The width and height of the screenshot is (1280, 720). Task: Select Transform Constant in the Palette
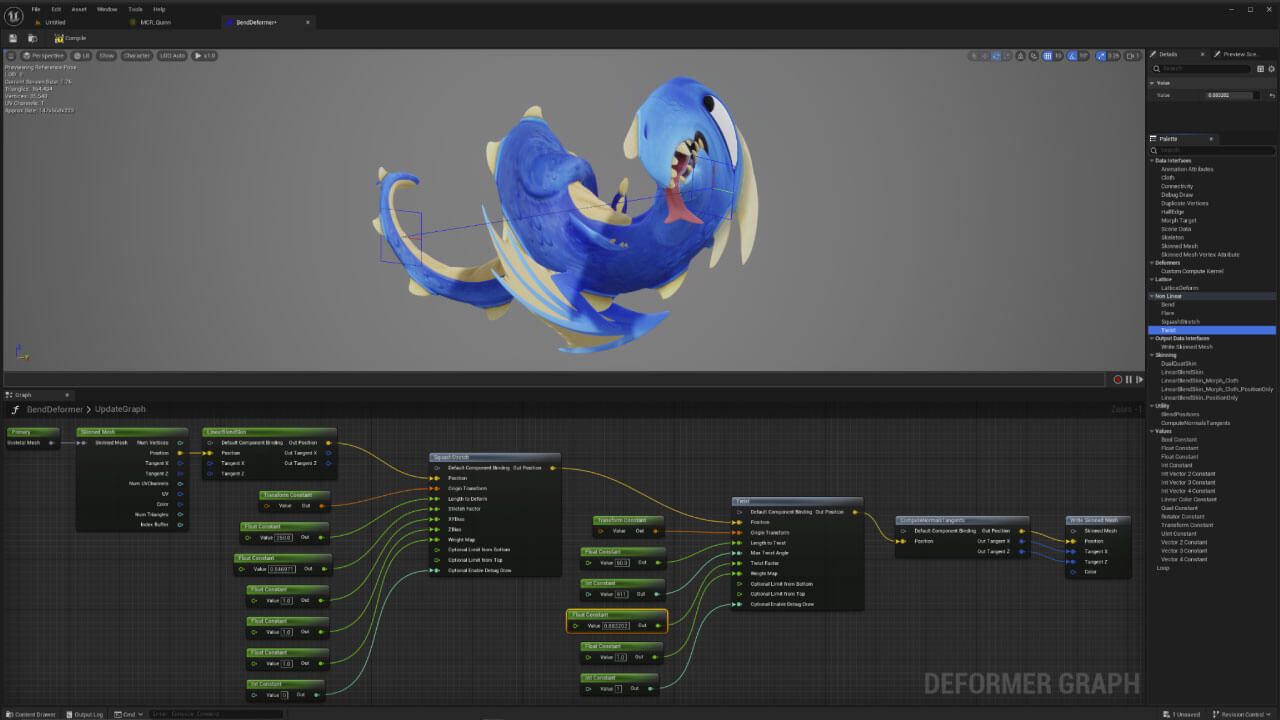coord(1187,525)
